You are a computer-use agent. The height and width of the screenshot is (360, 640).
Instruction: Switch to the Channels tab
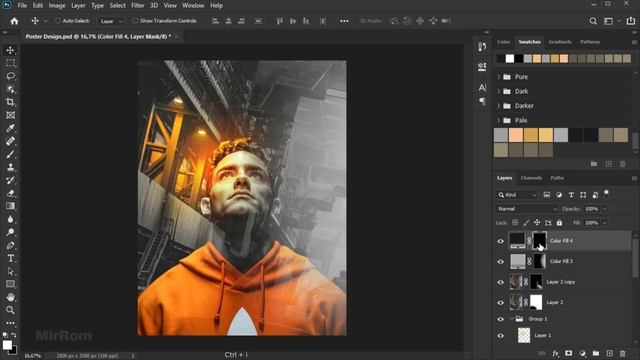point(531,178)
